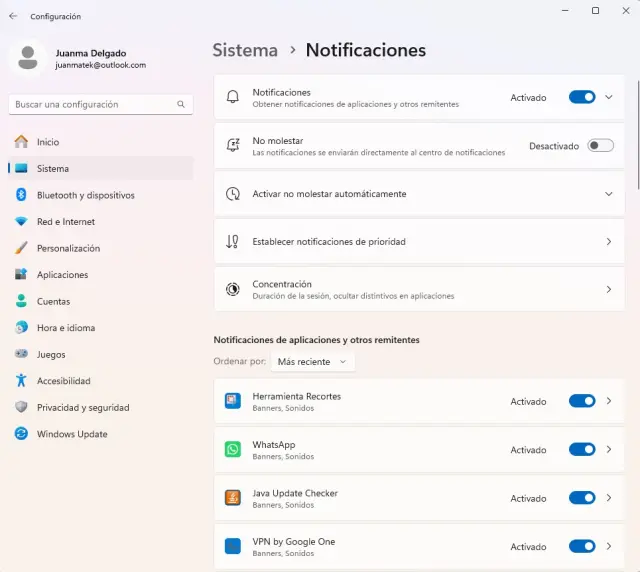Open Personalización in the sidebar
The width and height of the screenshot is (640, 572).
68,248
